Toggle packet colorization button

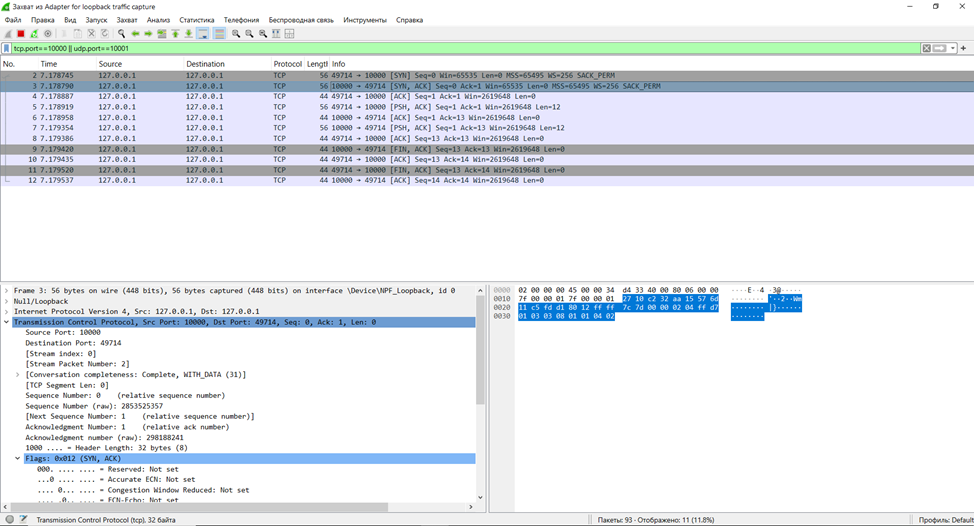219,34
